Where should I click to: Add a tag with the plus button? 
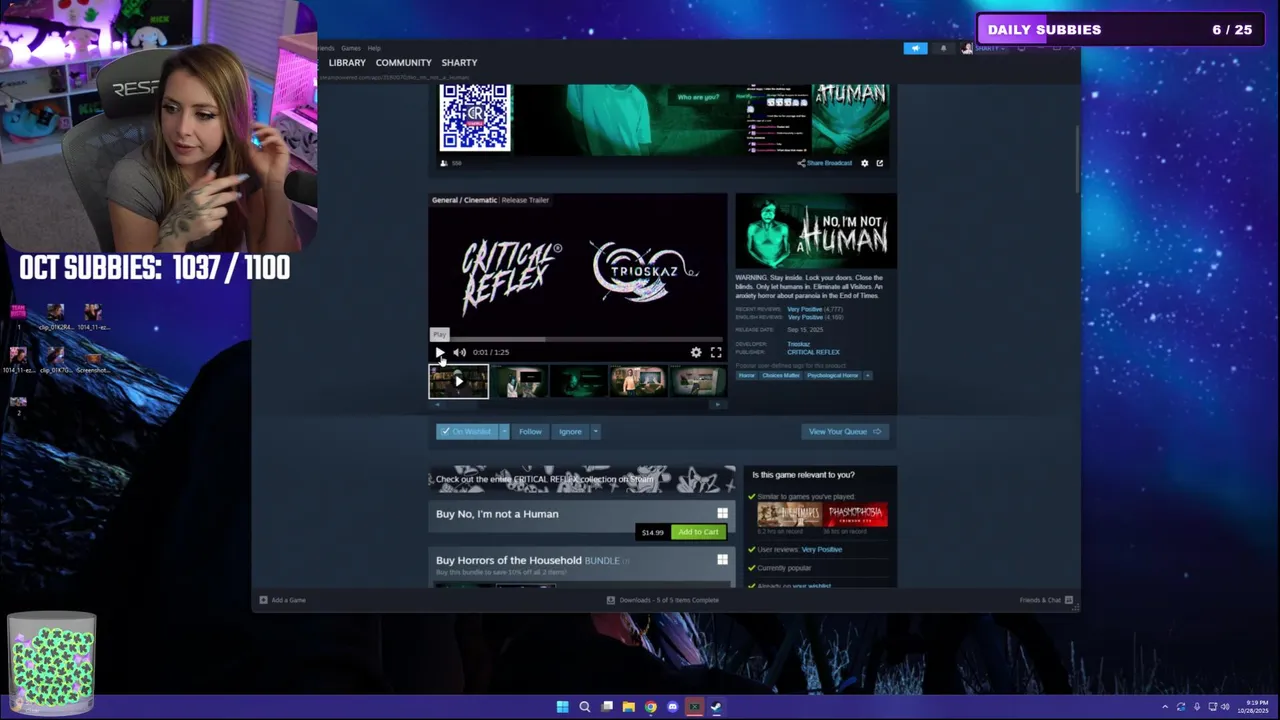(x=867, y=375)
